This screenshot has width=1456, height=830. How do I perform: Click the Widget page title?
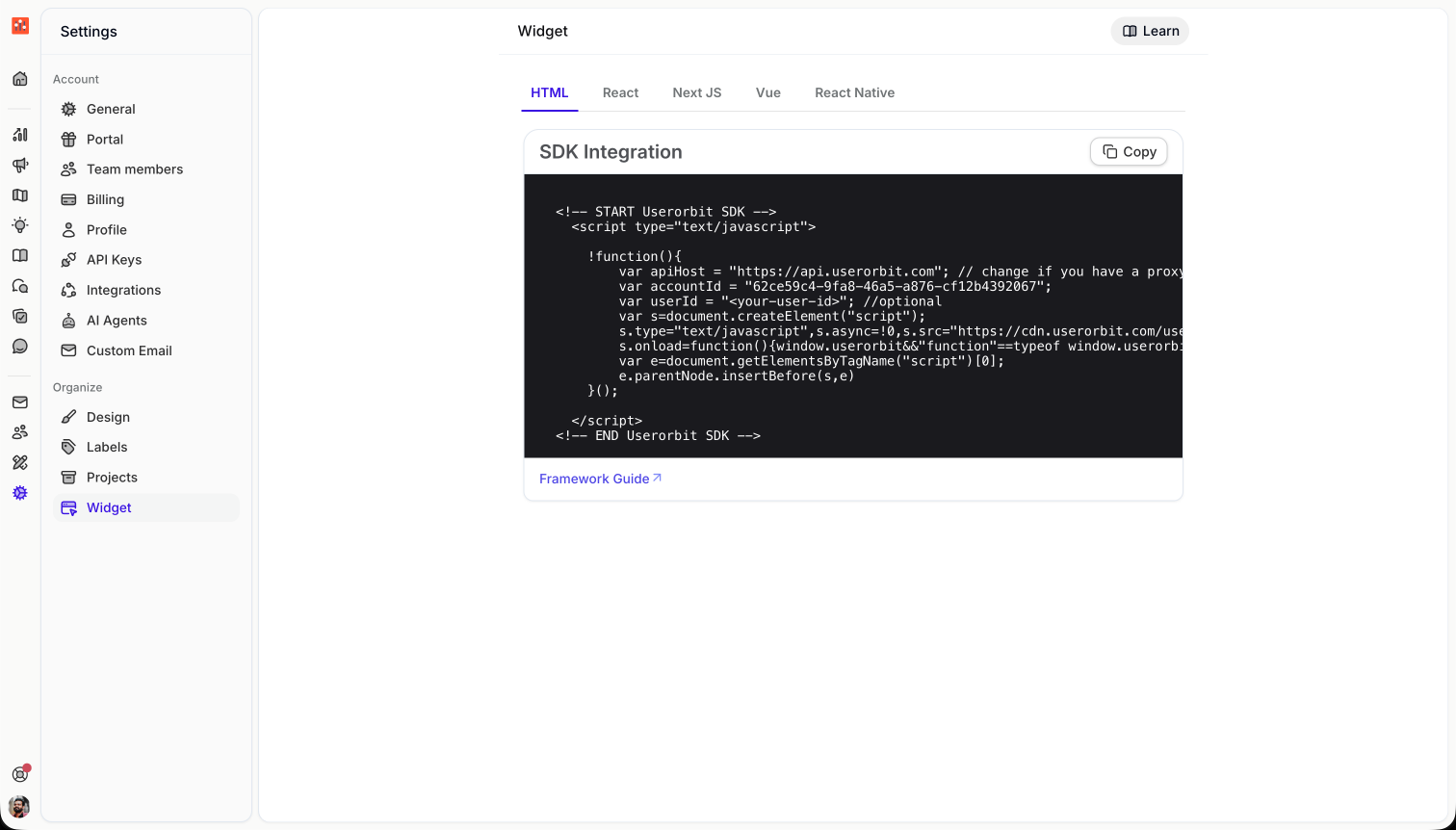tap(543, 31)
